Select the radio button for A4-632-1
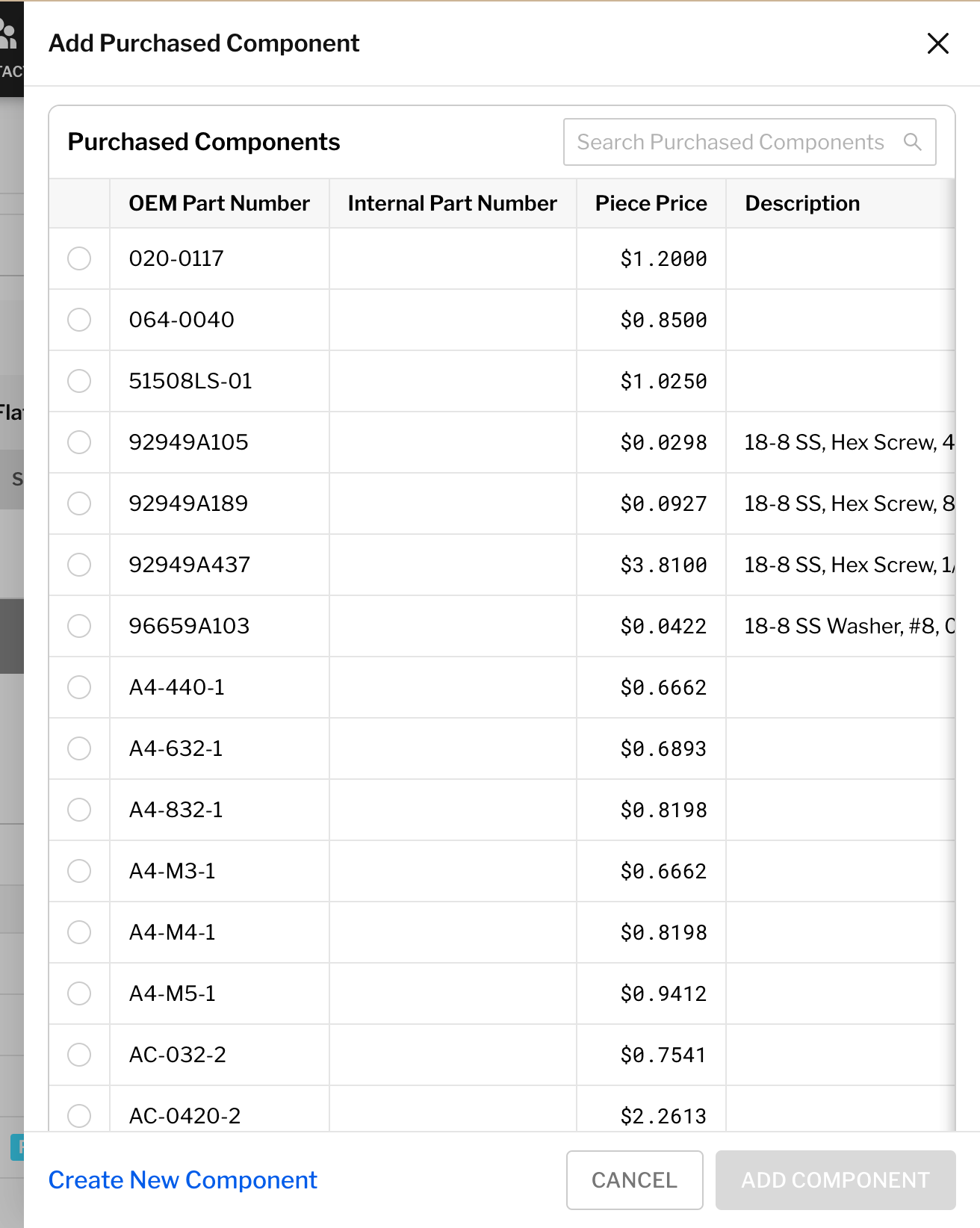 (78, 748)
